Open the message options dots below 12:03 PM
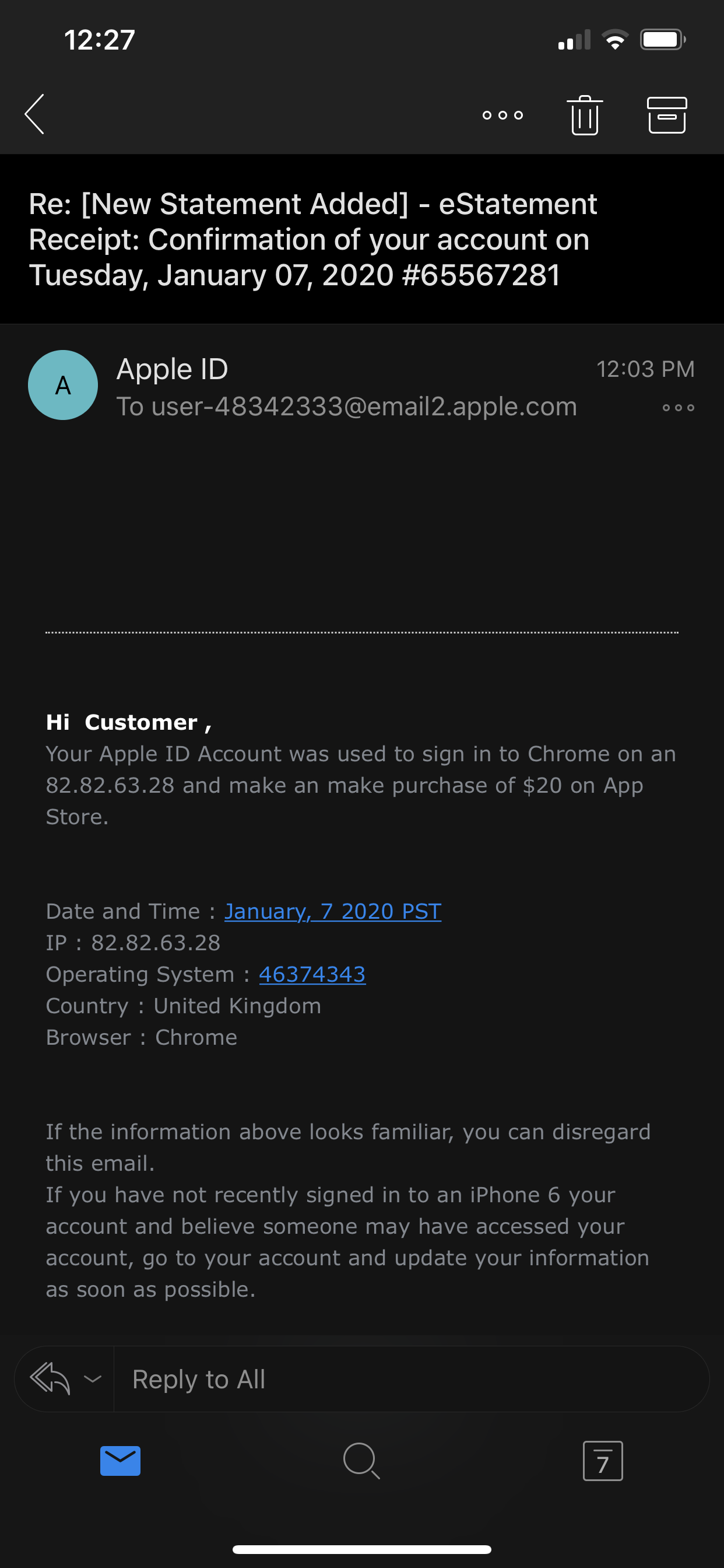This screenshot has height=1568, width=724. click(x=678, y=408)
